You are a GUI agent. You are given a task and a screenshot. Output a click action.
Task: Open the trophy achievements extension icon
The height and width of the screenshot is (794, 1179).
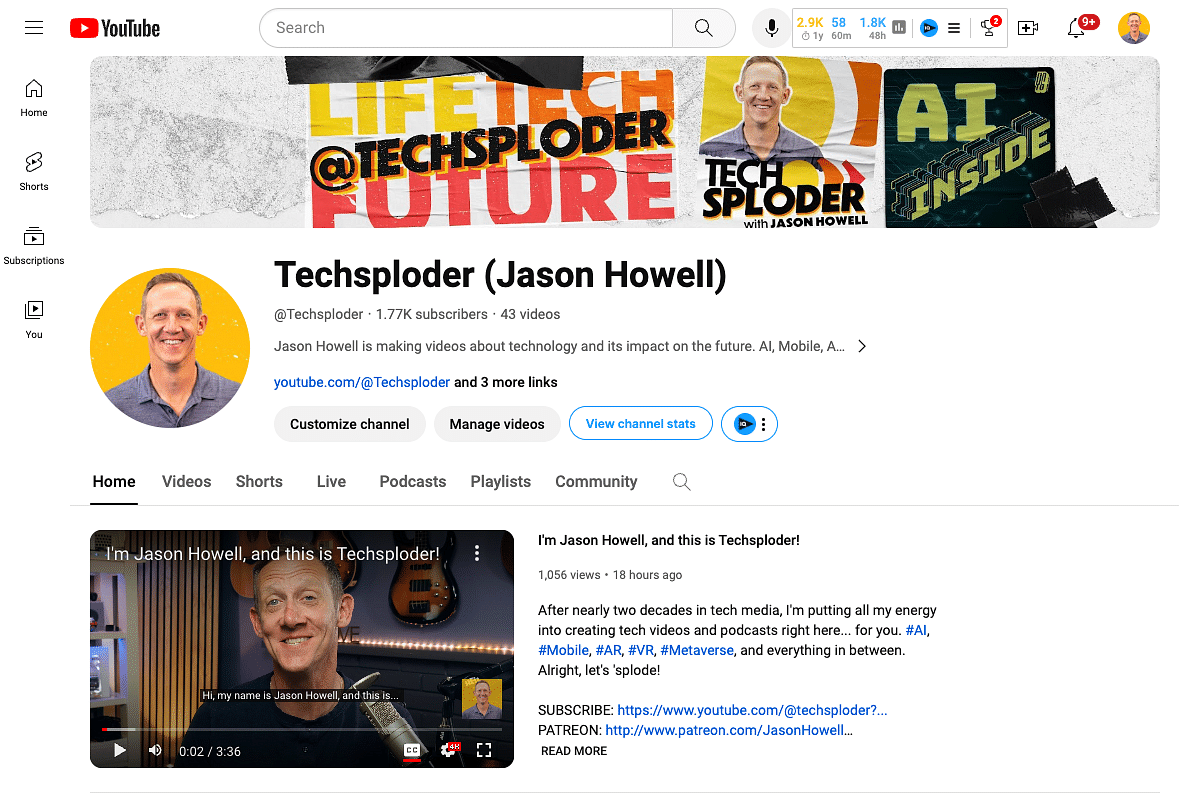(x=988, y=28)
